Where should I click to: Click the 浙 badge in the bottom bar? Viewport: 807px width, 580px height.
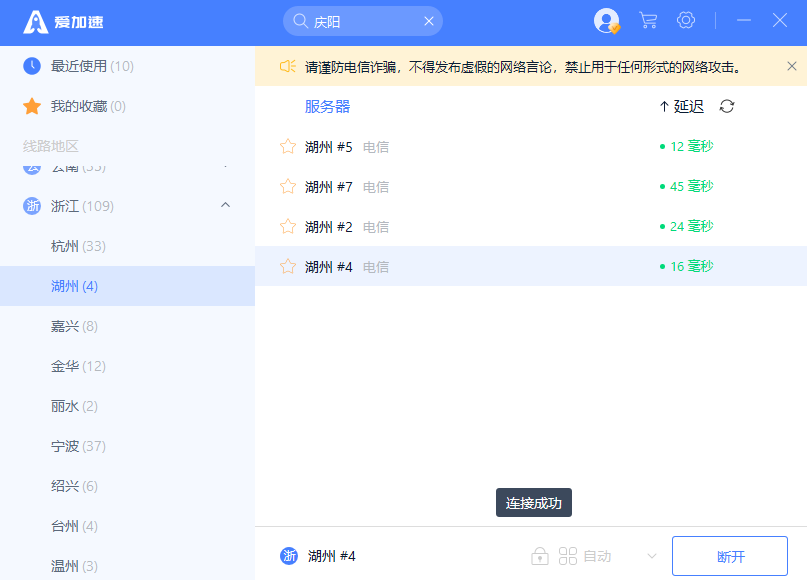coord(289,556)
